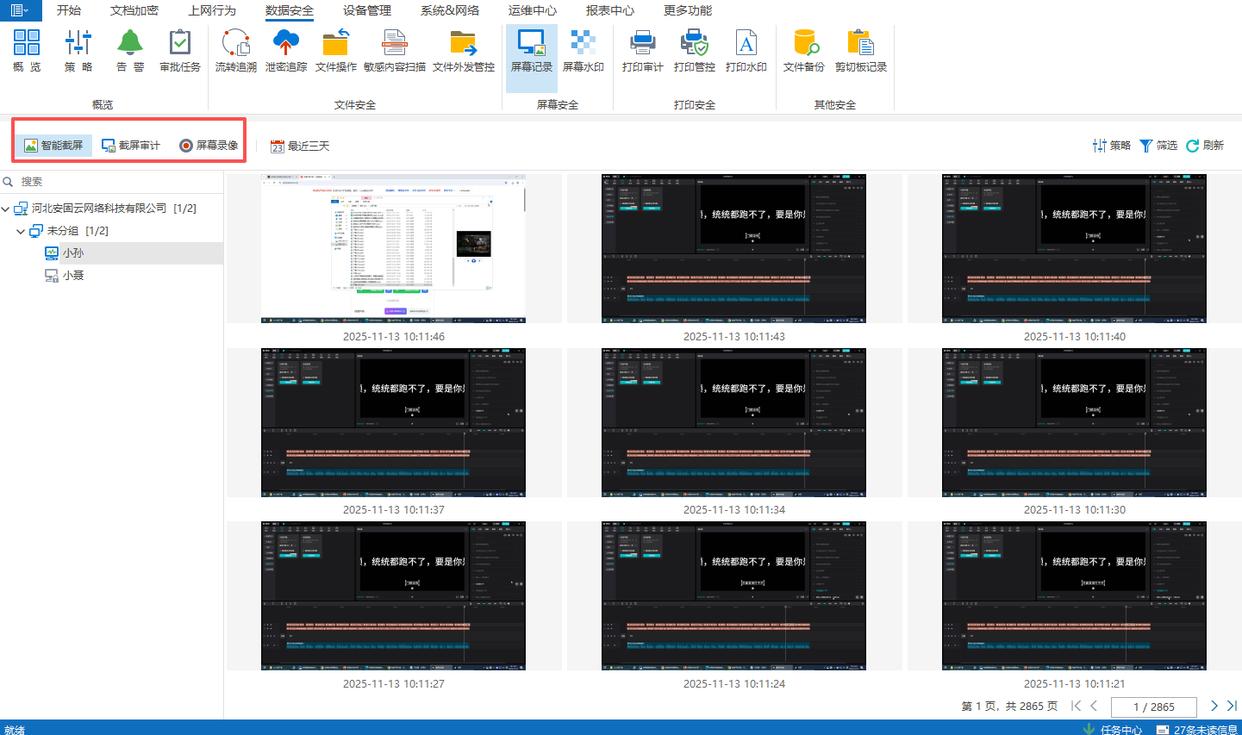This screenshot has height=735, width=1242.
Task: Collapse the 河北安固云网络科技有限公司 tree node
Action: click(7, 208)
